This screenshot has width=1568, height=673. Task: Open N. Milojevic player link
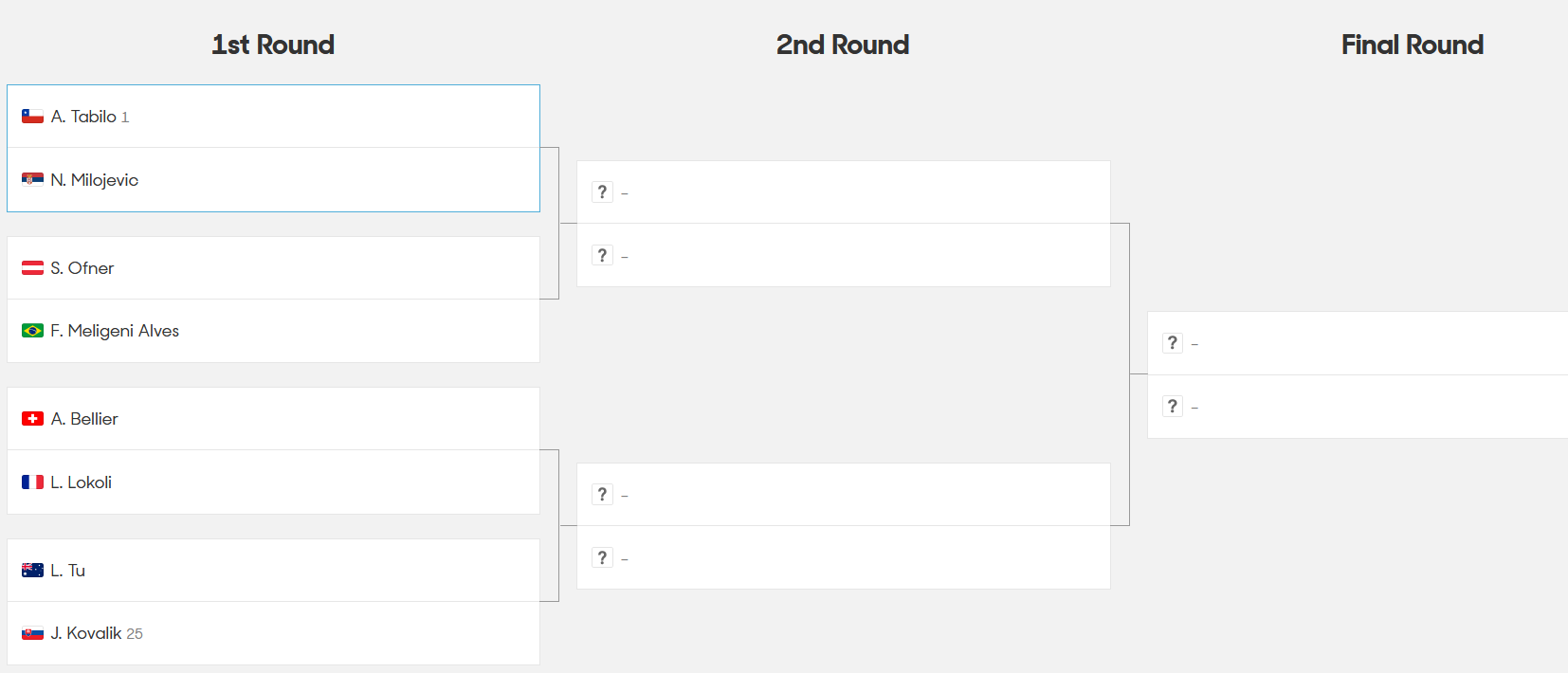pyautogui.click(x=95, y=180)
